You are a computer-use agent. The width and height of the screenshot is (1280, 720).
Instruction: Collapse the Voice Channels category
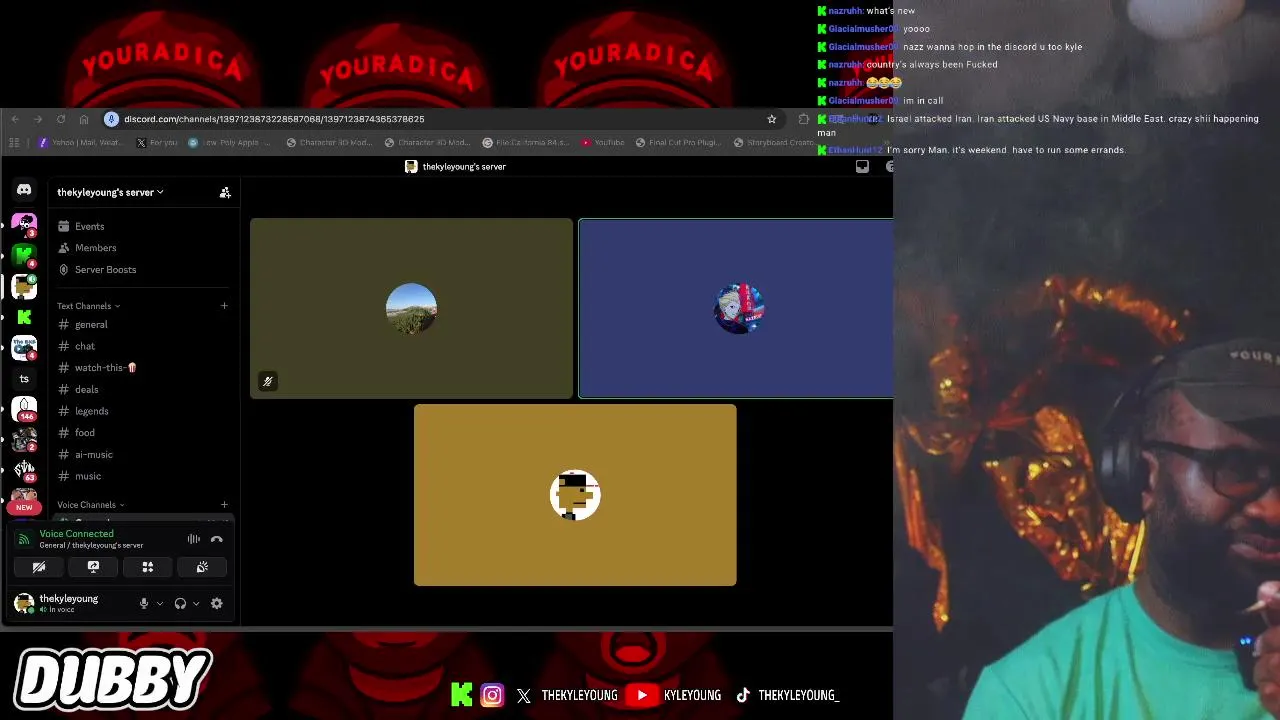91,505
